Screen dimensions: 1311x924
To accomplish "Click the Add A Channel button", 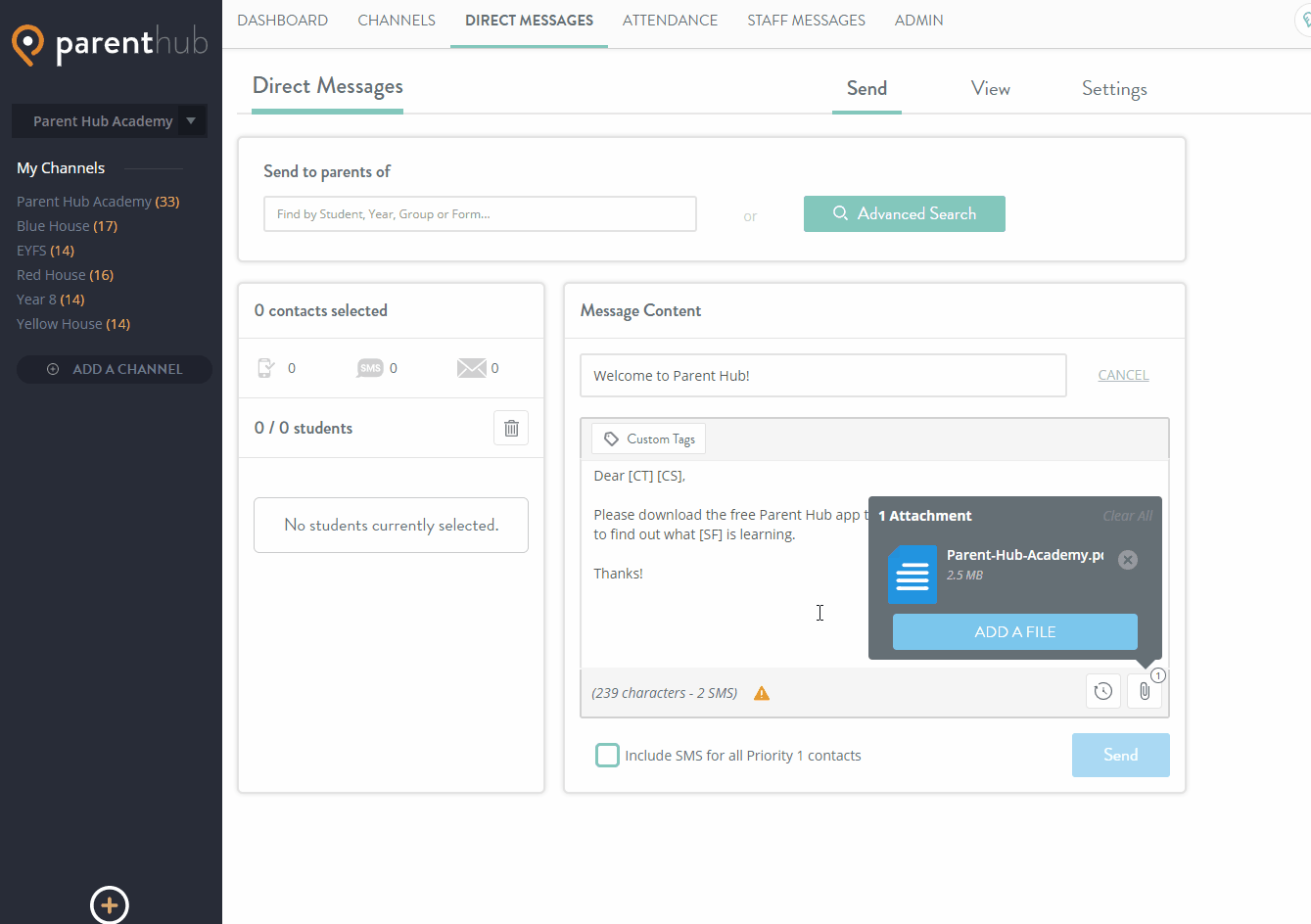I will 115,369.
